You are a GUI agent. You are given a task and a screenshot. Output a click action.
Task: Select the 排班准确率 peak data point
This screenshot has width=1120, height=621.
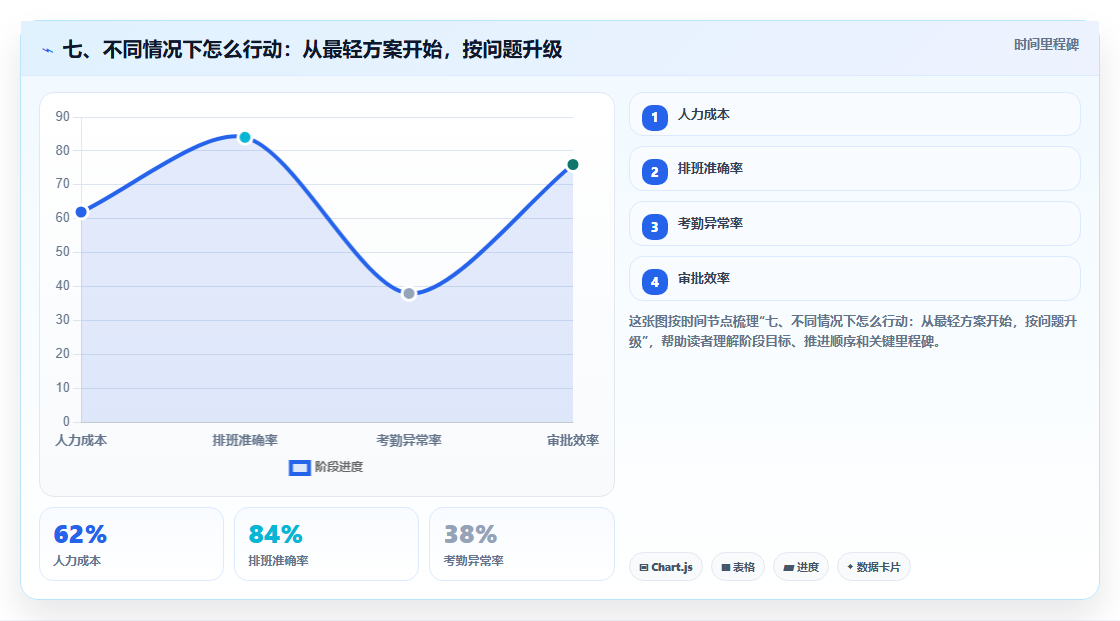[245, 137]
